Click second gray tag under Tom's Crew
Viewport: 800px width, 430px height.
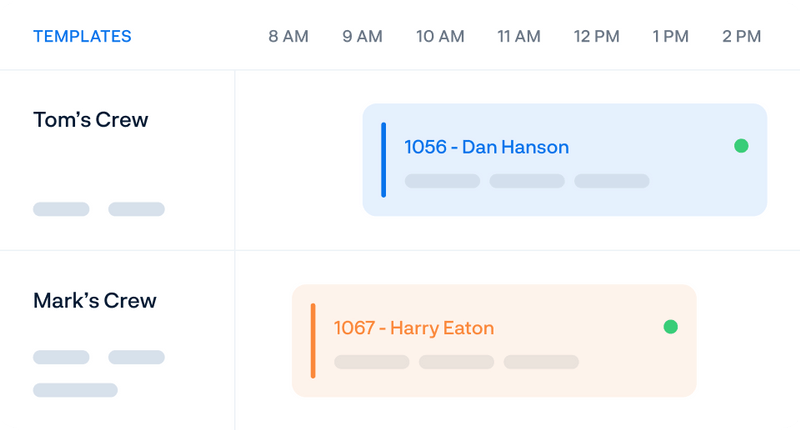pos(136,210)
